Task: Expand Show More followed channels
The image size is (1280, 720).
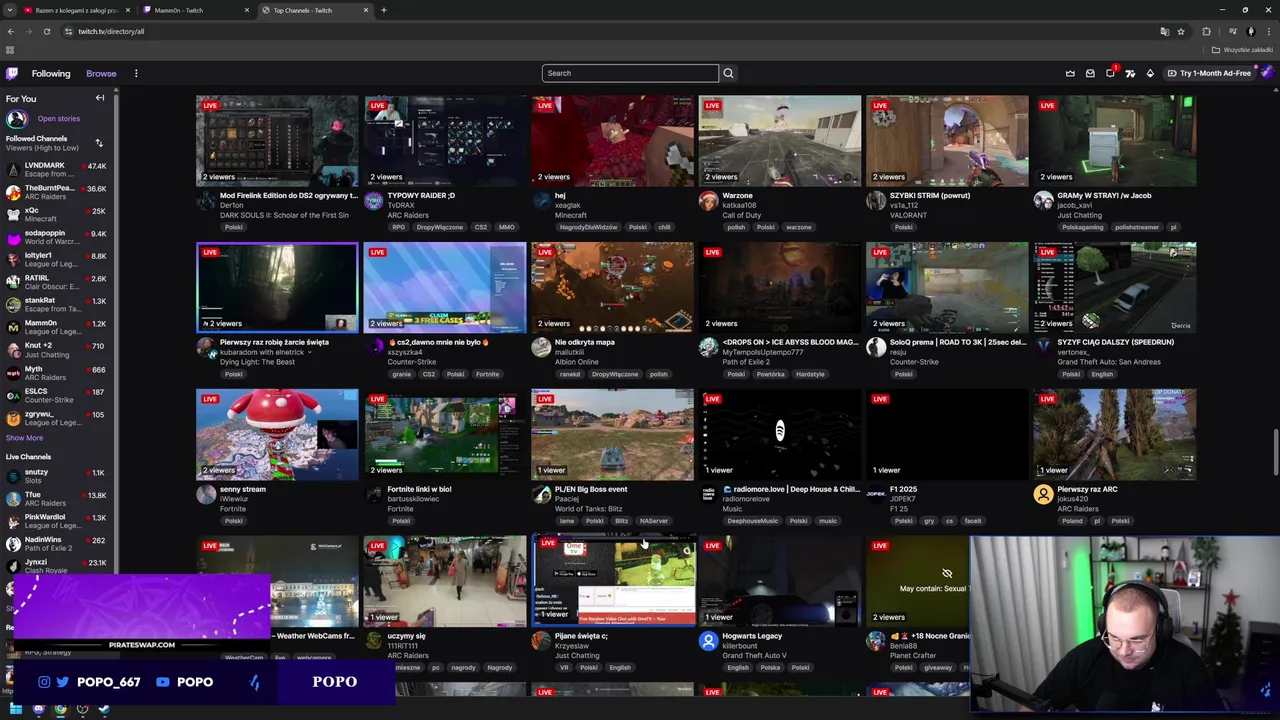Action: pos(24,438)
